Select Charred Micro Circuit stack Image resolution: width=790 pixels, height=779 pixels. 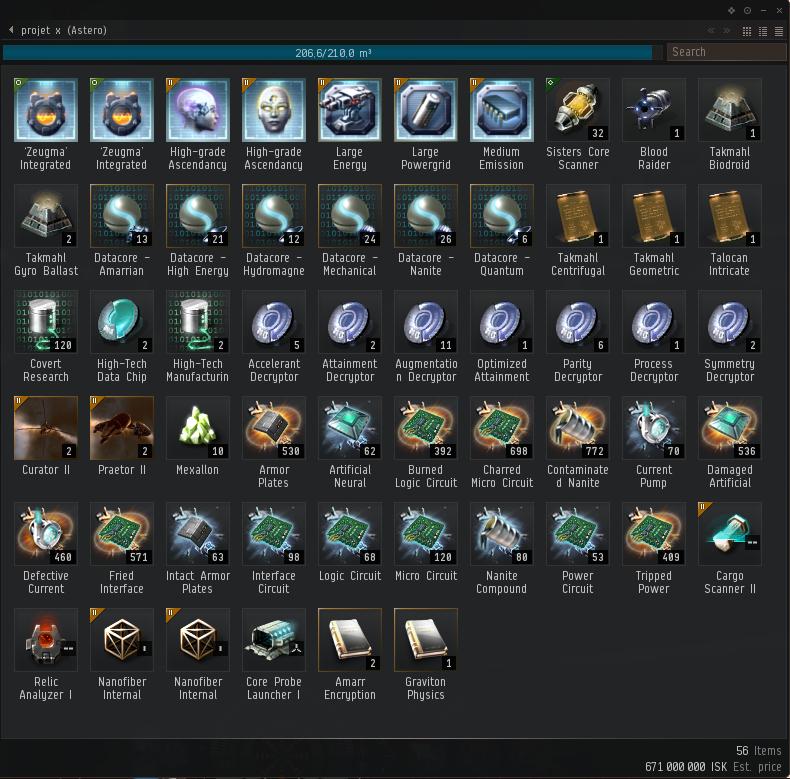(501, 428)
